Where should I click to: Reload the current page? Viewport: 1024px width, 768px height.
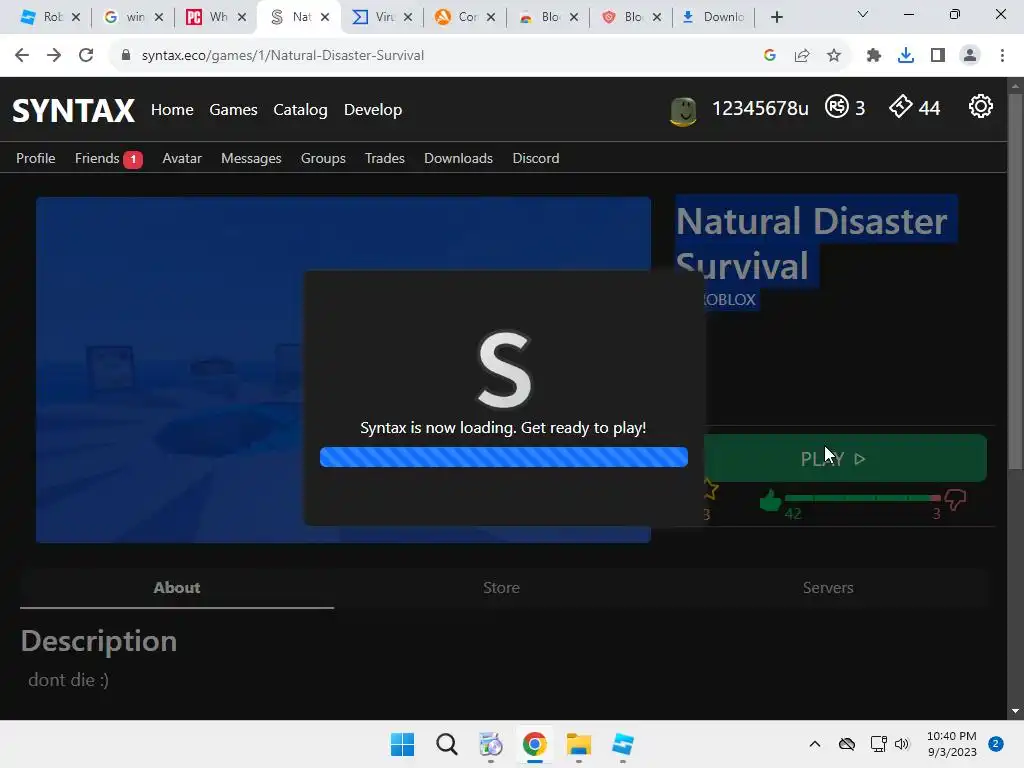pos(86,56)
